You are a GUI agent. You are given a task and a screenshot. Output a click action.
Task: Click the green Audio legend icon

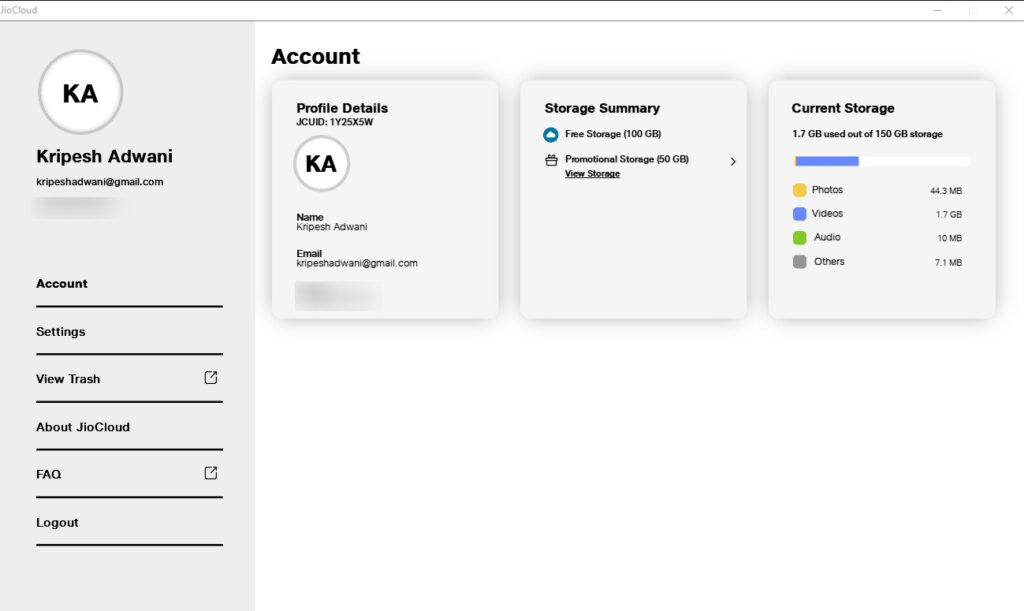(800, 237)
